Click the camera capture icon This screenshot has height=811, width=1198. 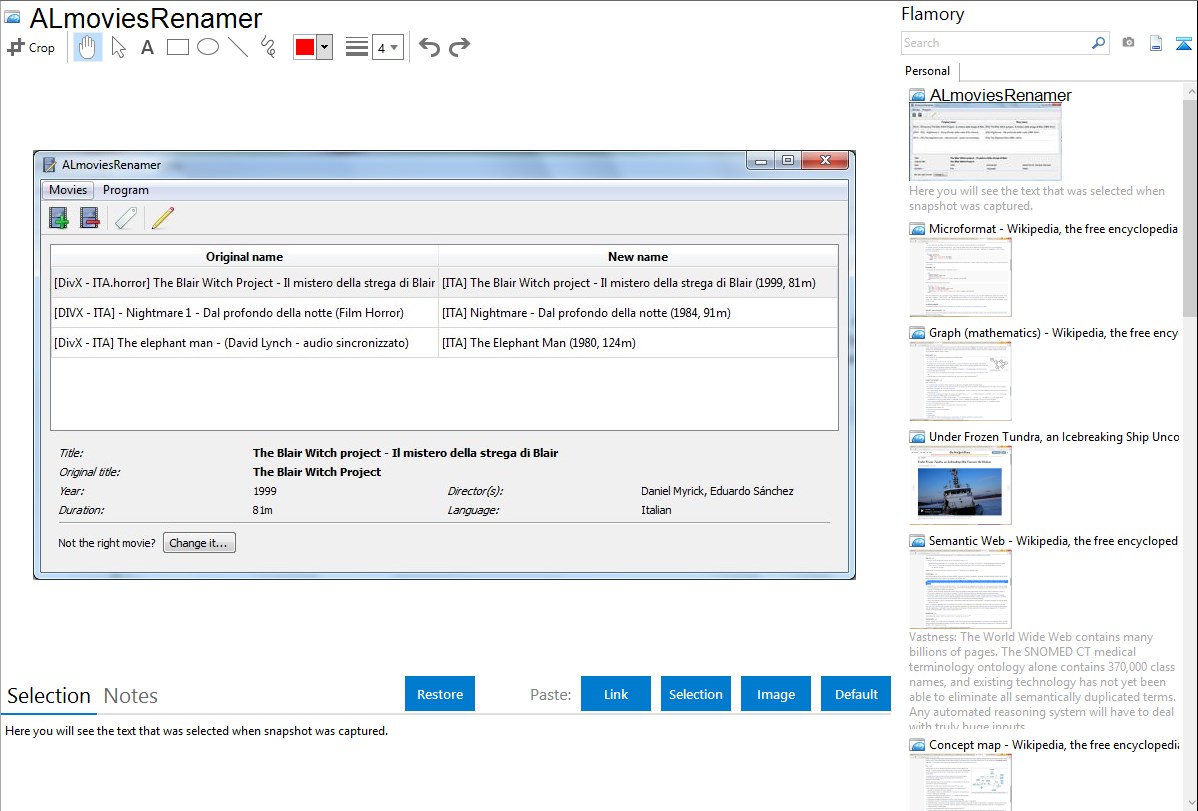[x=1128, y=43]
